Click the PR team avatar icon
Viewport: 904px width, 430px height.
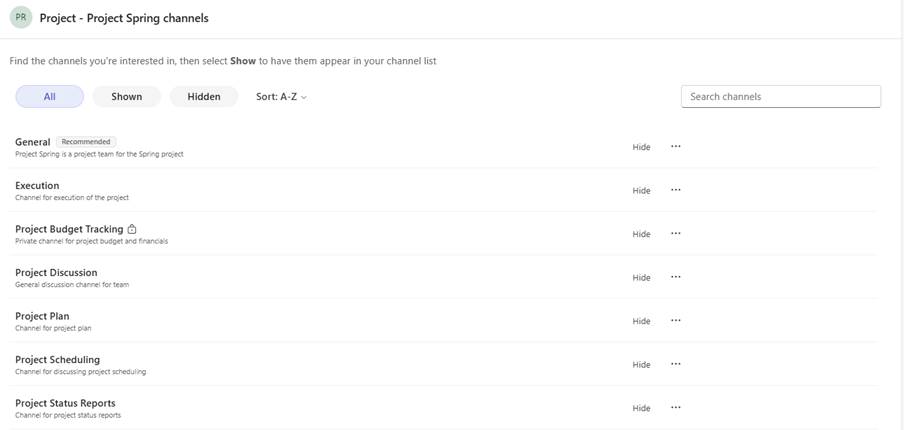pyautogui.click(x=21, y=18)
